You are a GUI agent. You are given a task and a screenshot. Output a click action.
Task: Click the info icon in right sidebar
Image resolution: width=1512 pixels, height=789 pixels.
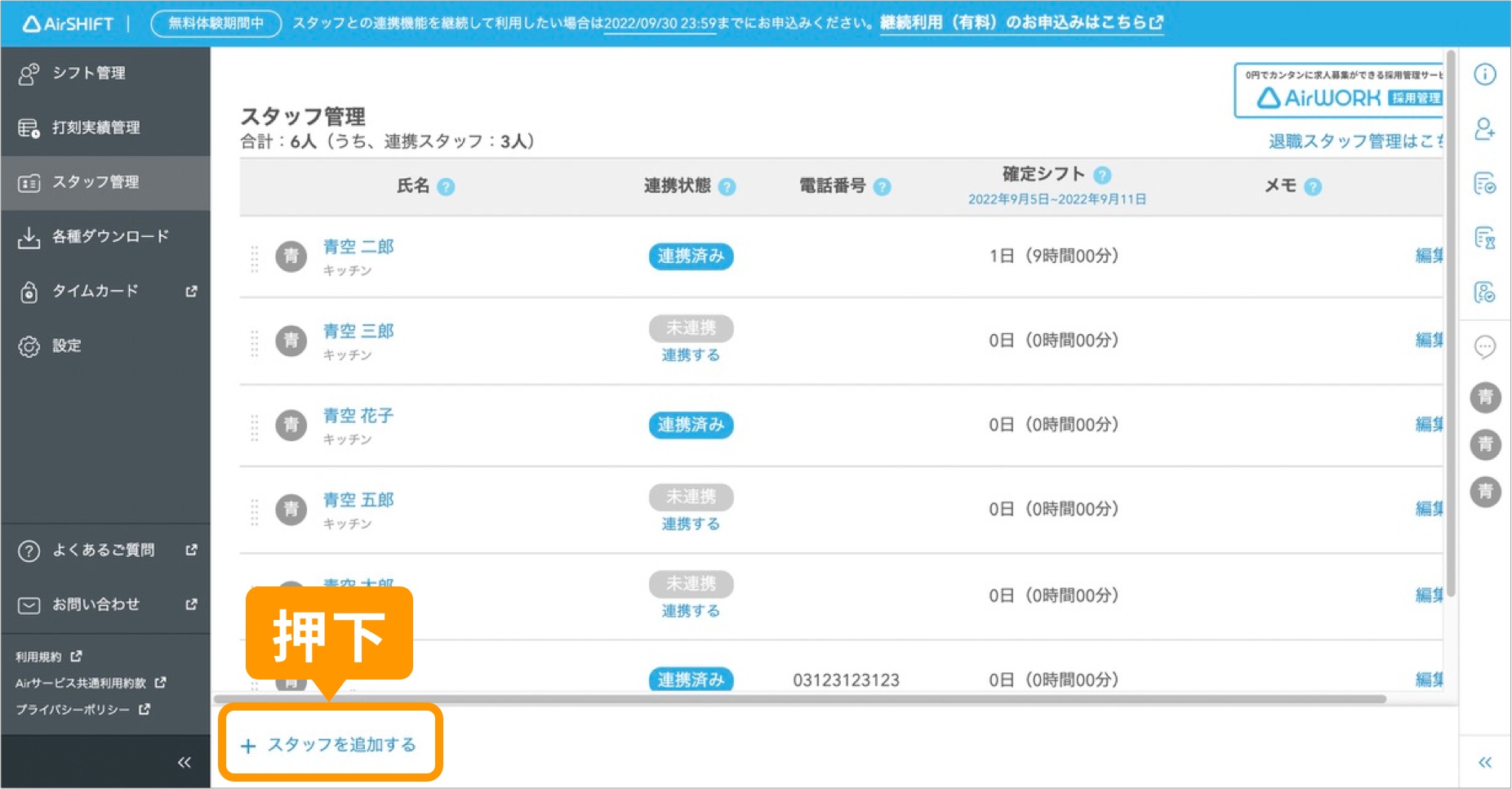[1484, 74]
